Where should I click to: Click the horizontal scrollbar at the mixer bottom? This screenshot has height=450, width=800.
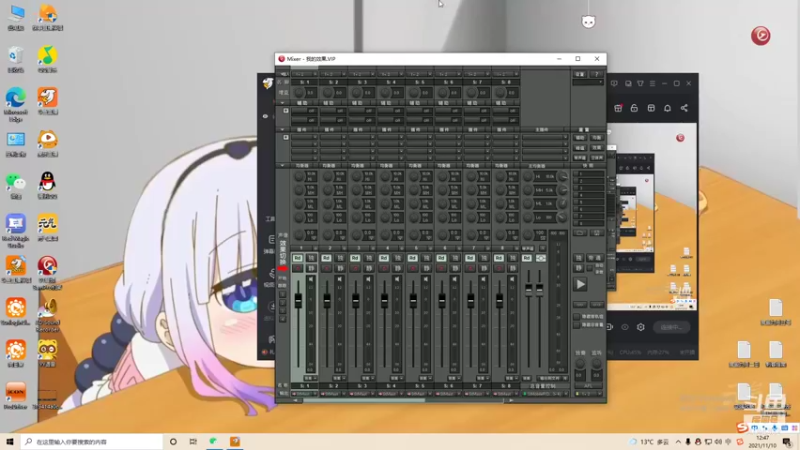click(403, 401)
